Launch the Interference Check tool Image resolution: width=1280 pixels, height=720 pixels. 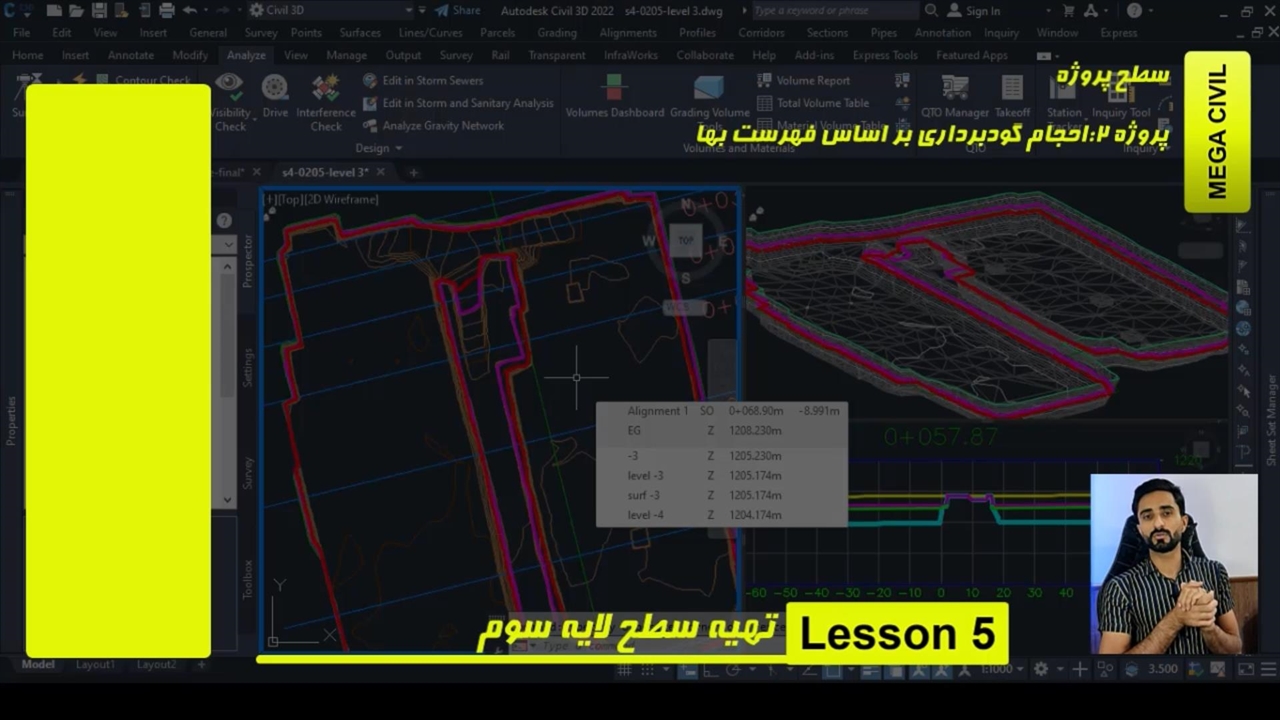tap(325, 101)
